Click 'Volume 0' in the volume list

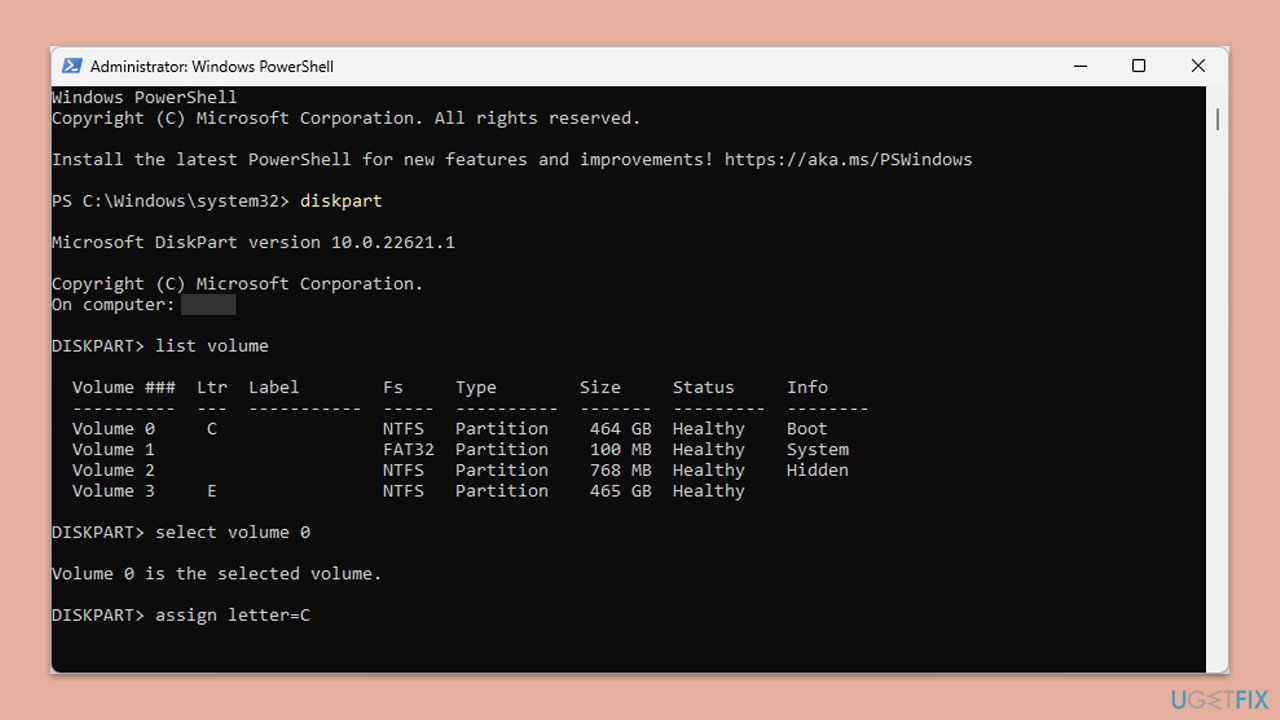point(113,429)
